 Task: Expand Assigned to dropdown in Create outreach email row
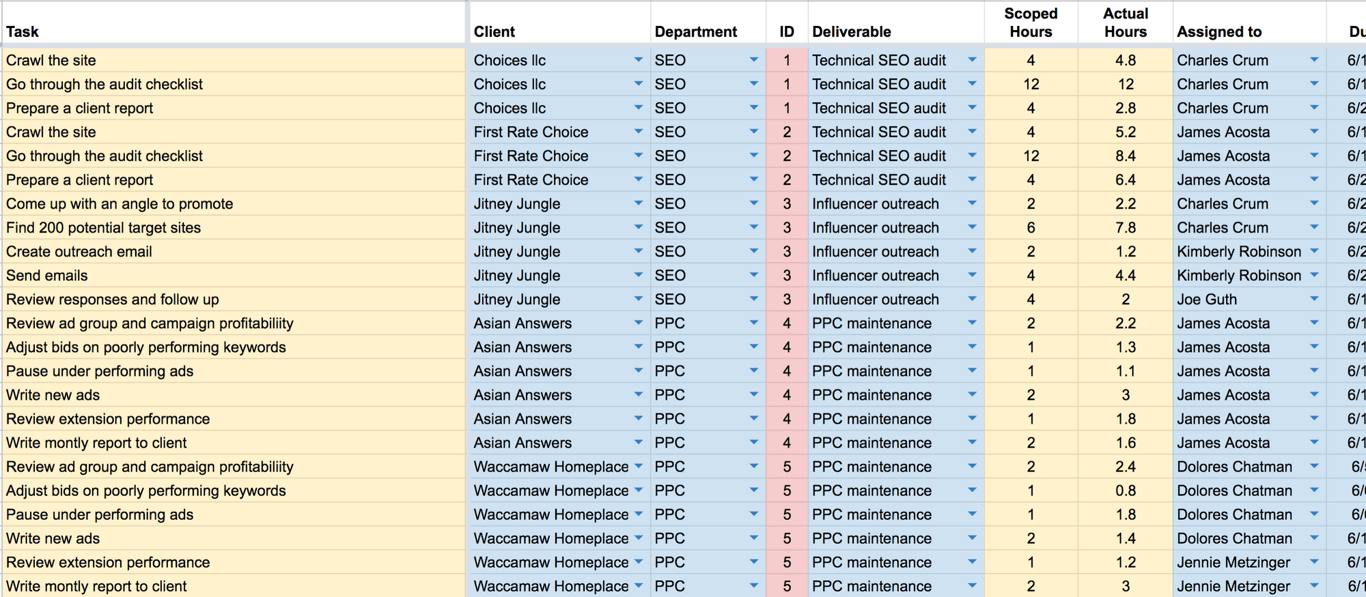pos(1314,251)
